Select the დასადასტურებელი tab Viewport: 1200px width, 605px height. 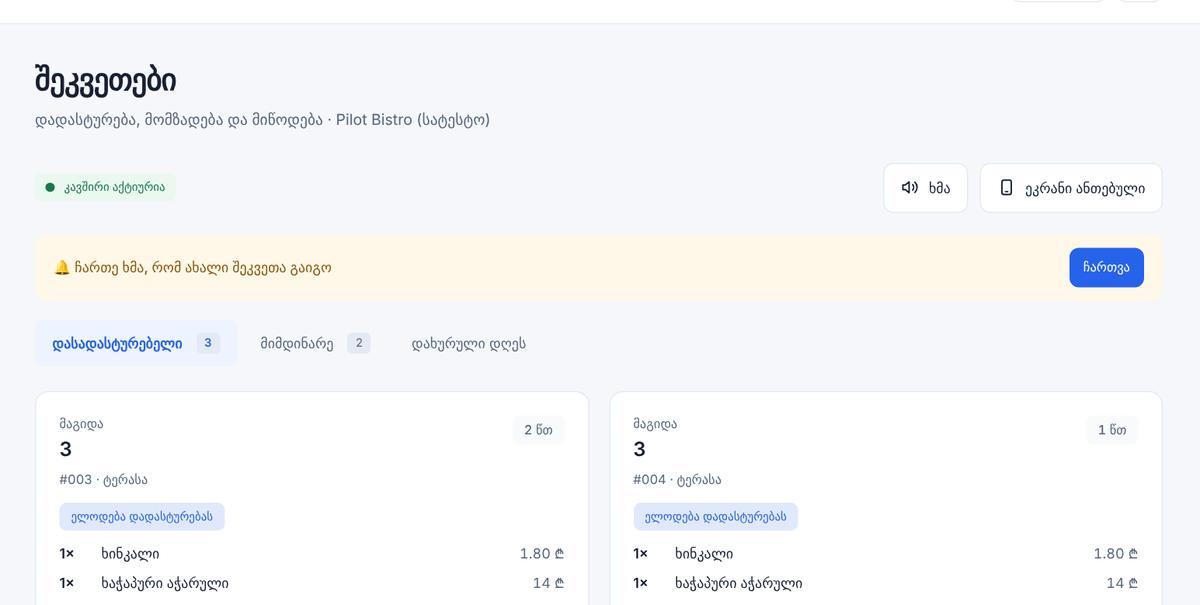tap(136, 343)
